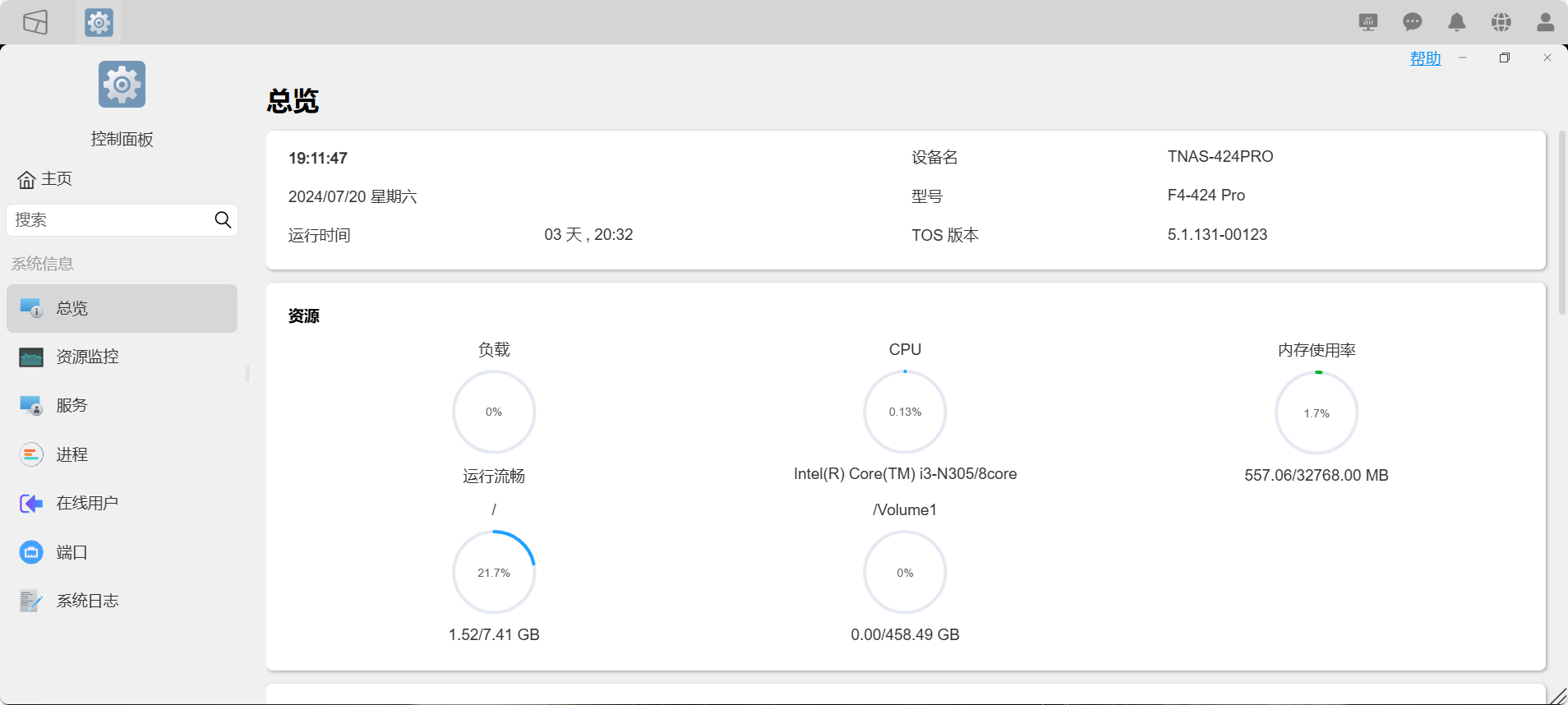The height and width of the screenshot is (705, 1568).
Task: Click the CPU 0.13% usage gauge
Action: (x=905, y=412)
